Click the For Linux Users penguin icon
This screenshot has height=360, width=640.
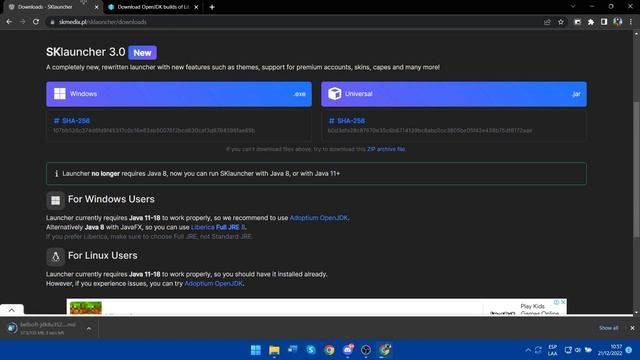[x=56, y=257]
